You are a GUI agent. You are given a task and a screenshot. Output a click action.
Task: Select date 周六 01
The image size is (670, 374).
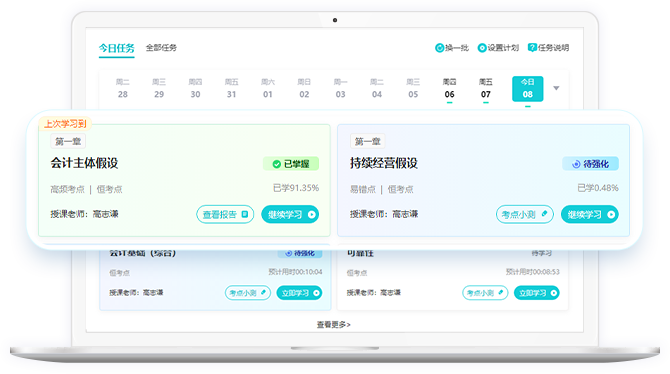268,88
